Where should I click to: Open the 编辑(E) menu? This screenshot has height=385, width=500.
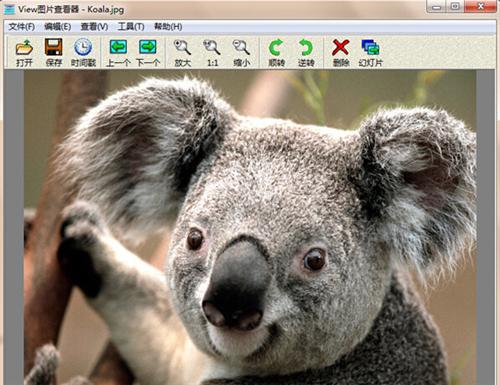point(58,27)
